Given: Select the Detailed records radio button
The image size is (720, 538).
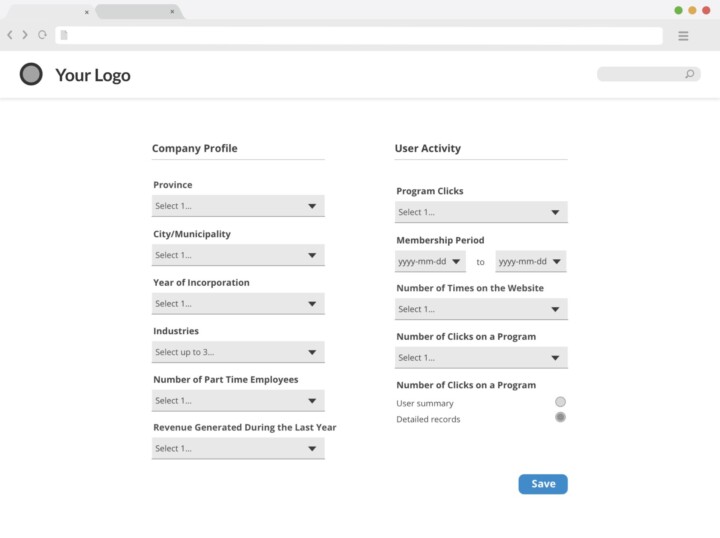Looking at the screenshot, I should tap(560, 417).
